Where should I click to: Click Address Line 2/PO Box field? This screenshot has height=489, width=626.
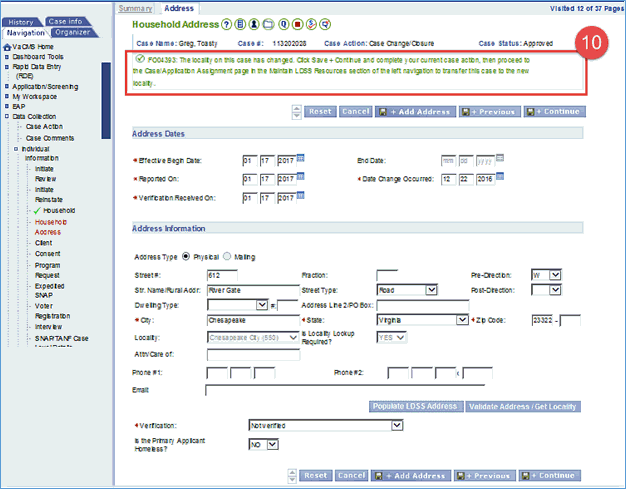[x=423, y=305]
